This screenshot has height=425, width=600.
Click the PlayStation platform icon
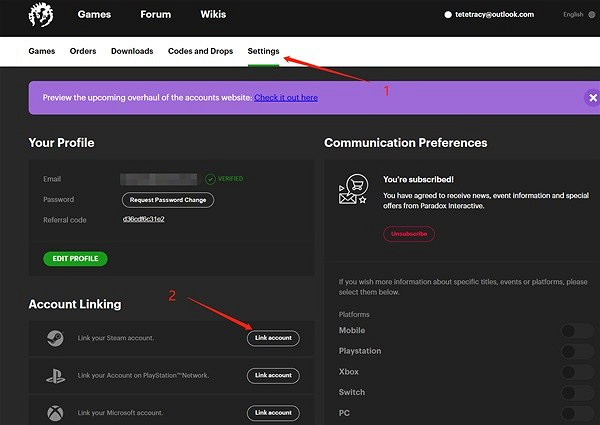tap(55, 375)
